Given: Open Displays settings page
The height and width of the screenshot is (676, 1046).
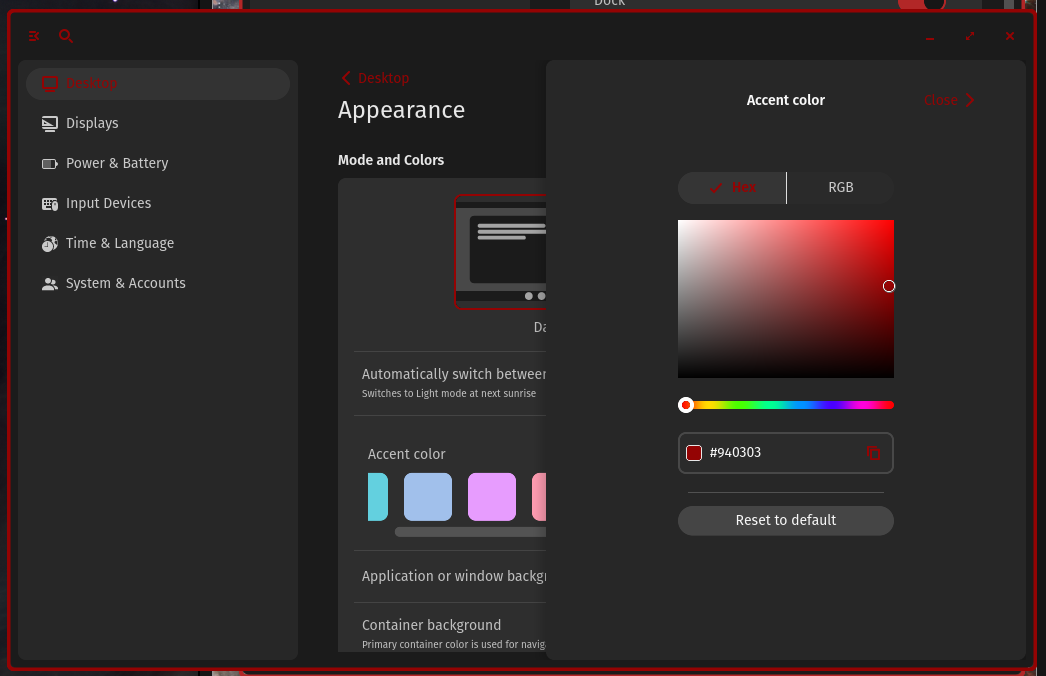Looking at the screenshot, I should click(x=158, y=123).
